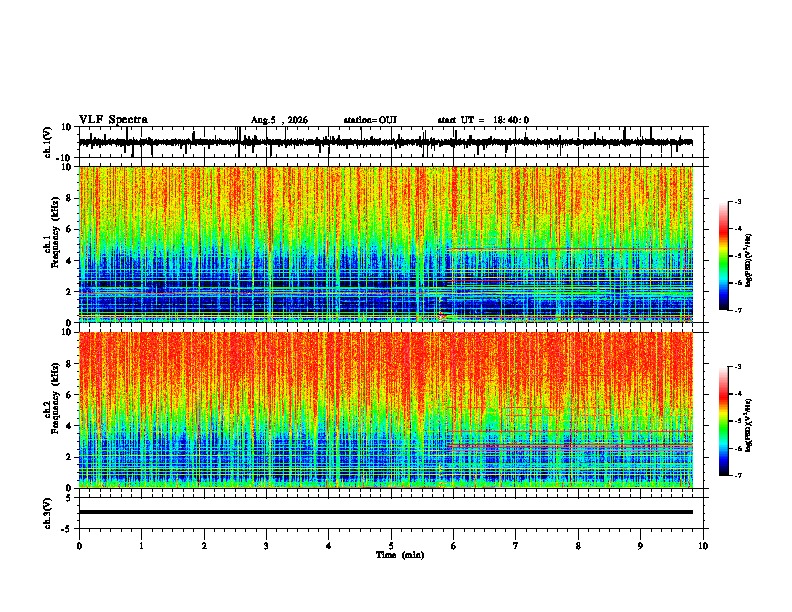Click time axis tick label "4"

point(329,546)
